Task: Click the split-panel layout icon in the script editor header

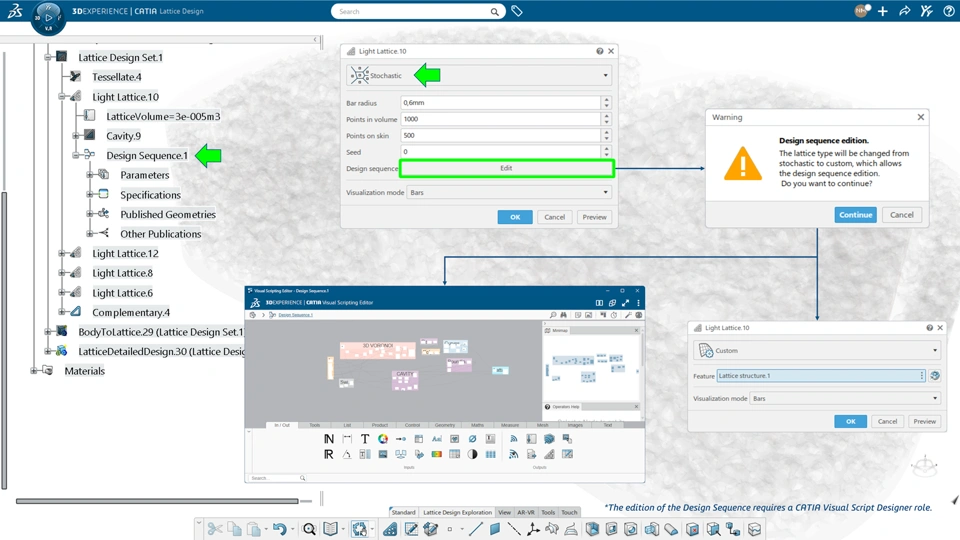Action: pos(599,302)
